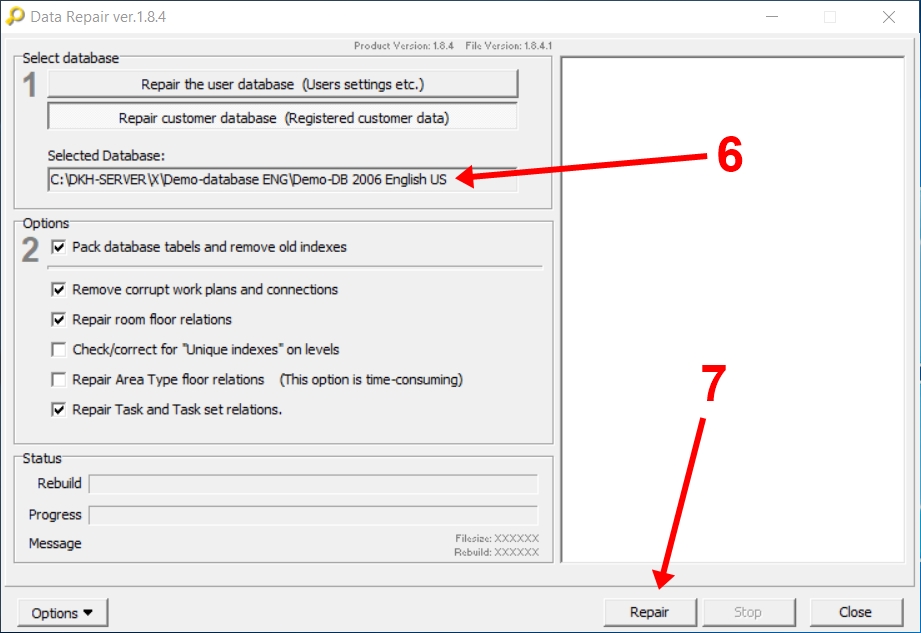The height and width of the screenshot is (633, 921).
Task: Enable Check/correct for Unique indexes on levels
Action: tap(58, 349)
